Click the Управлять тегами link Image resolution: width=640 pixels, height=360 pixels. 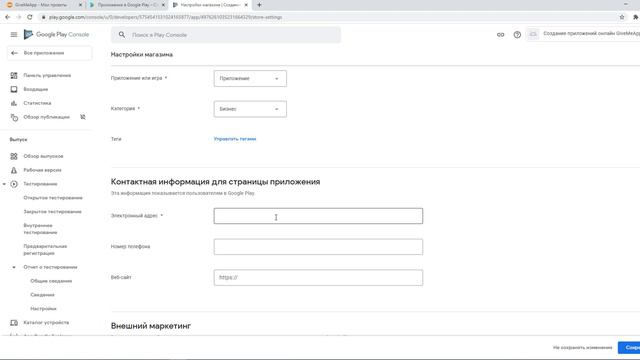click(235, 139)
